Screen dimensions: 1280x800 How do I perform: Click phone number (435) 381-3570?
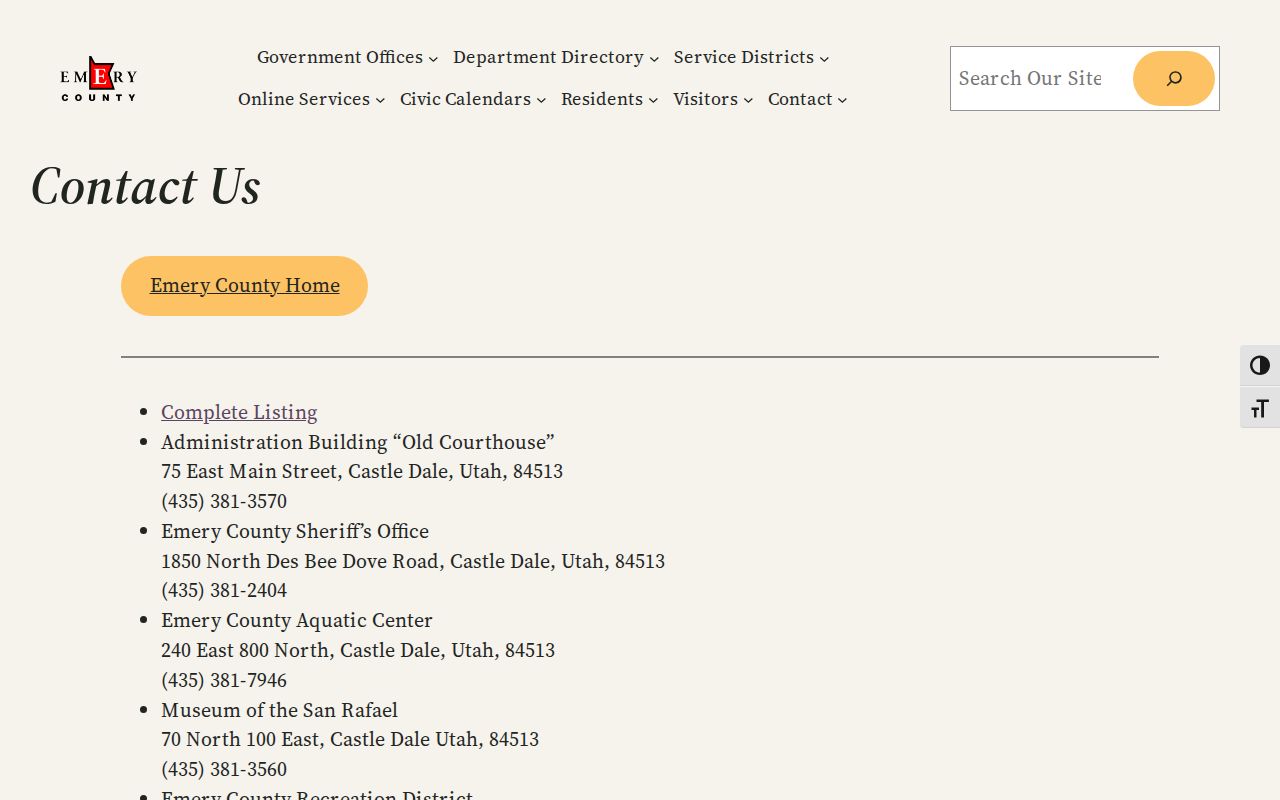224,501
